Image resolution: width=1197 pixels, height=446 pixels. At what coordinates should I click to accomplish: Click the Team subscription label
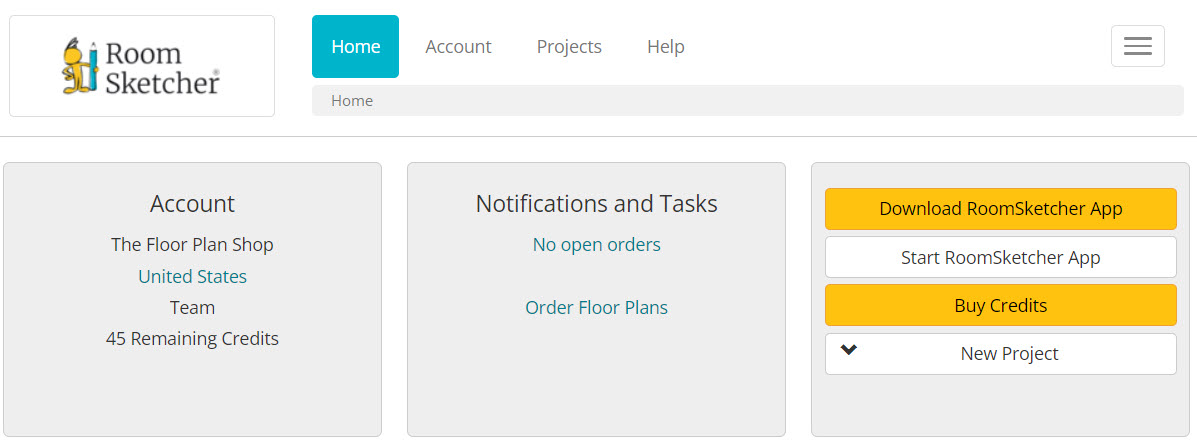click(192, 308)
